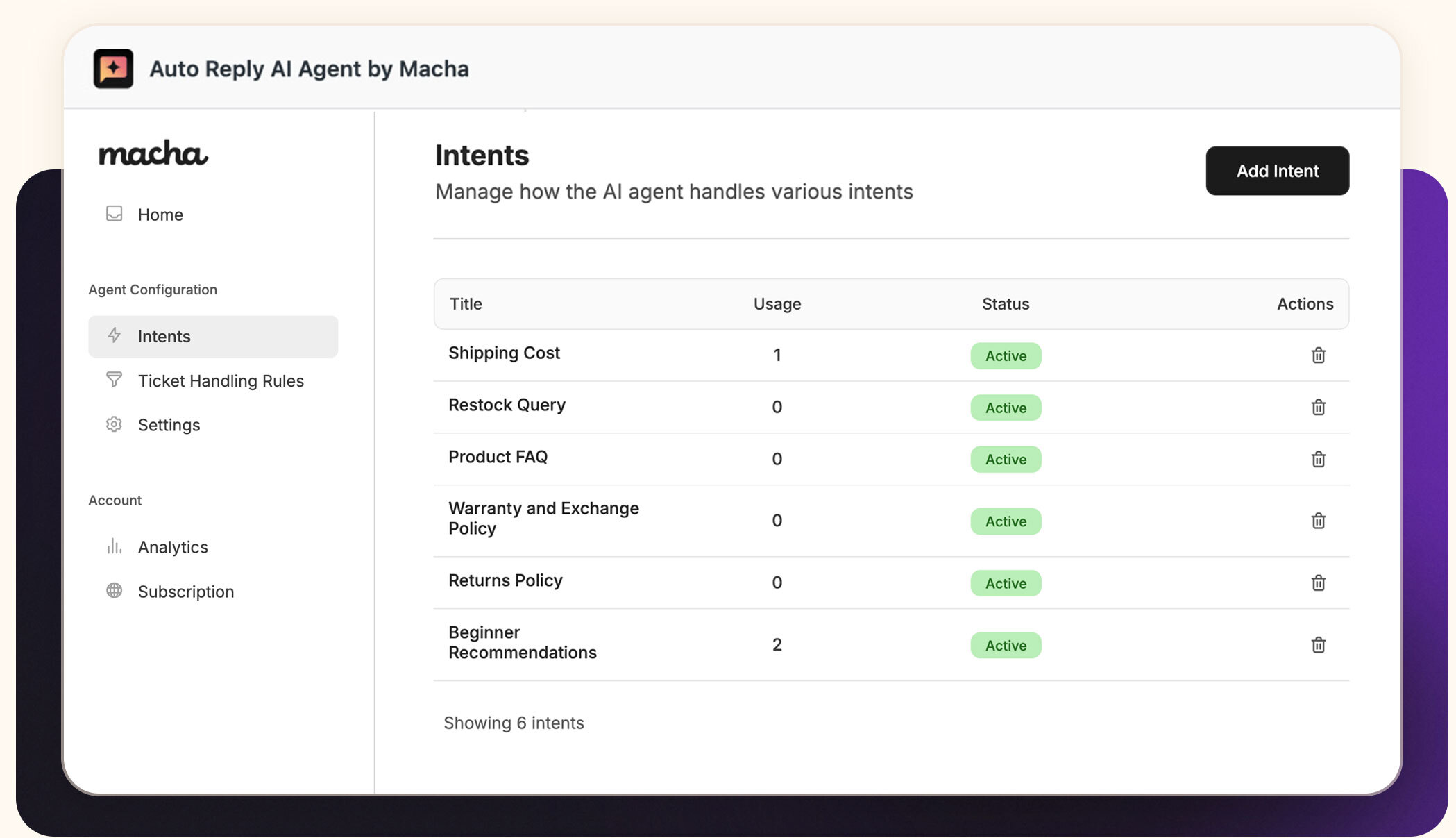Click the trash icon for Restock Query
1456x838 pixels.
[1318, 408]
